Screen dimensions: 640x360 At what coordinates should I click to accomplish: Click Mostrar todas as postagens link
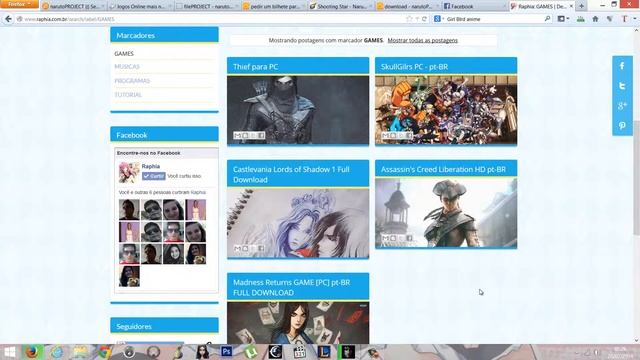(422, 40)
